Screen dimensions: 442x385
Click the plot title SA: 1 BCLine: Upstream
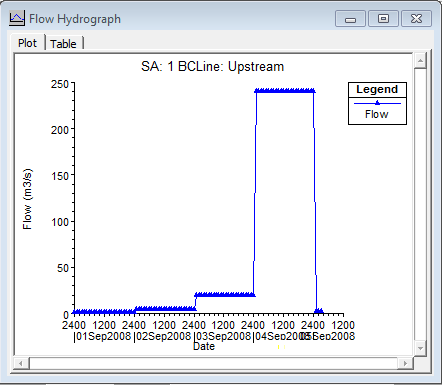[x=212, y=67]
